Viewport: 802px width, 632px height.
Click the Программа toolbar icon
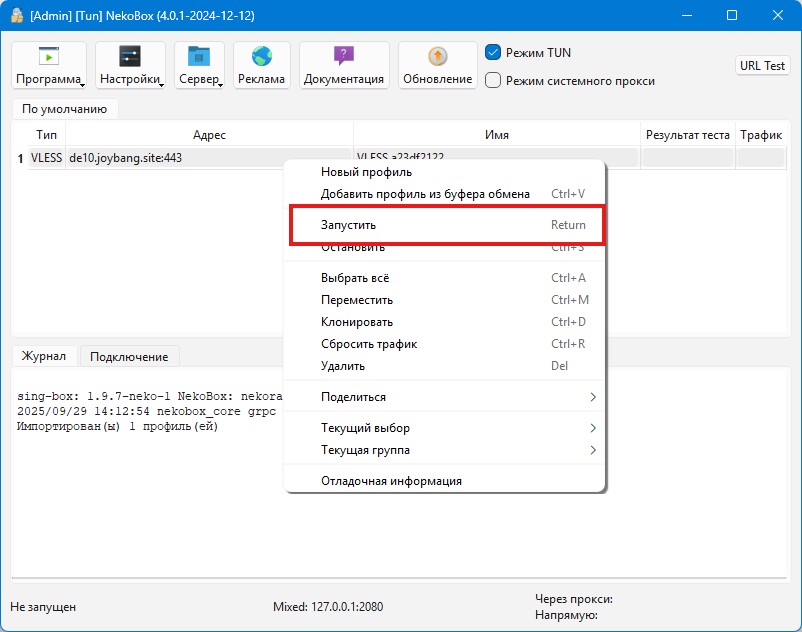coord(48,57)
